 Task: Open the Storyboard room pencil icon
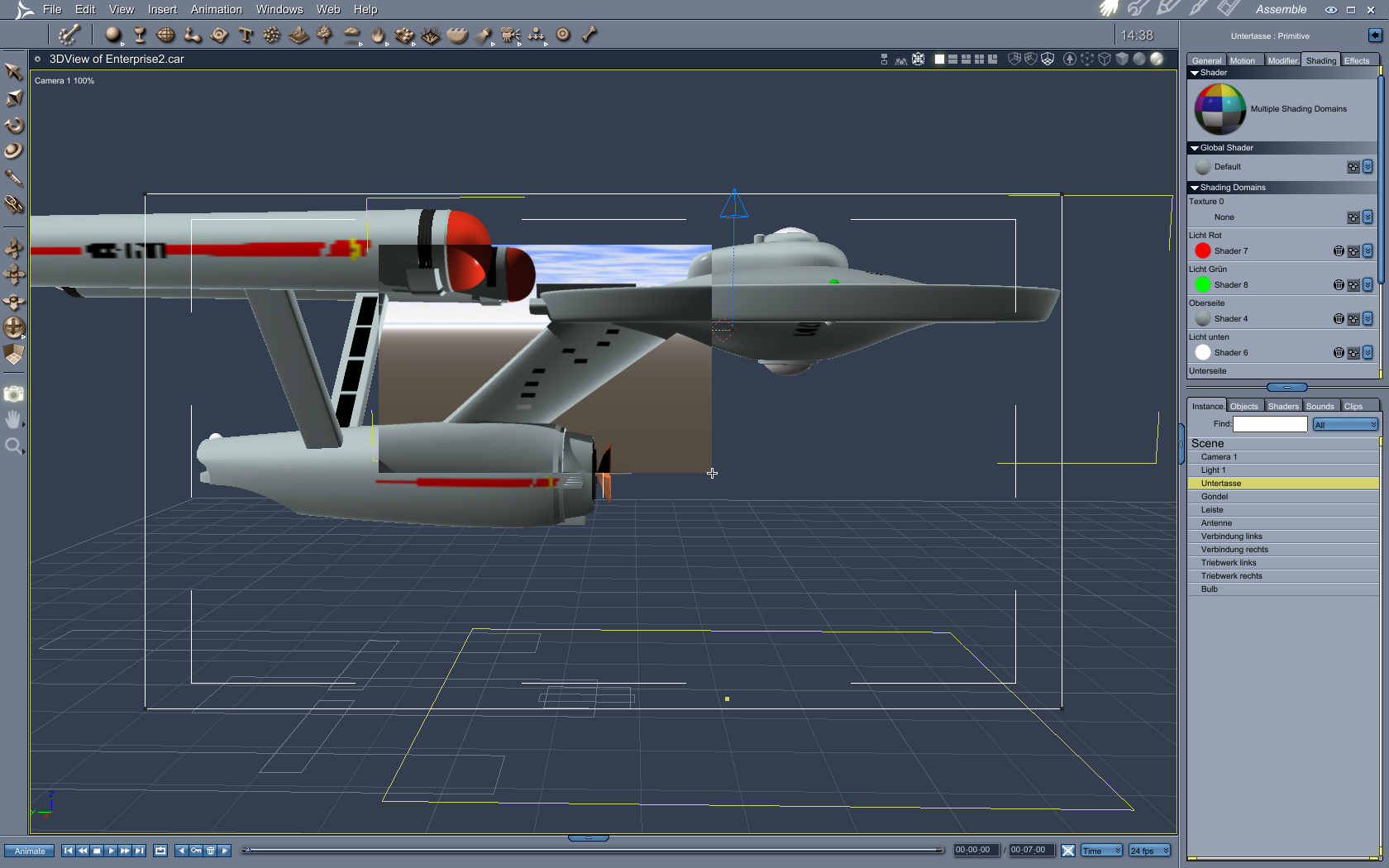tap(1168, 8)
